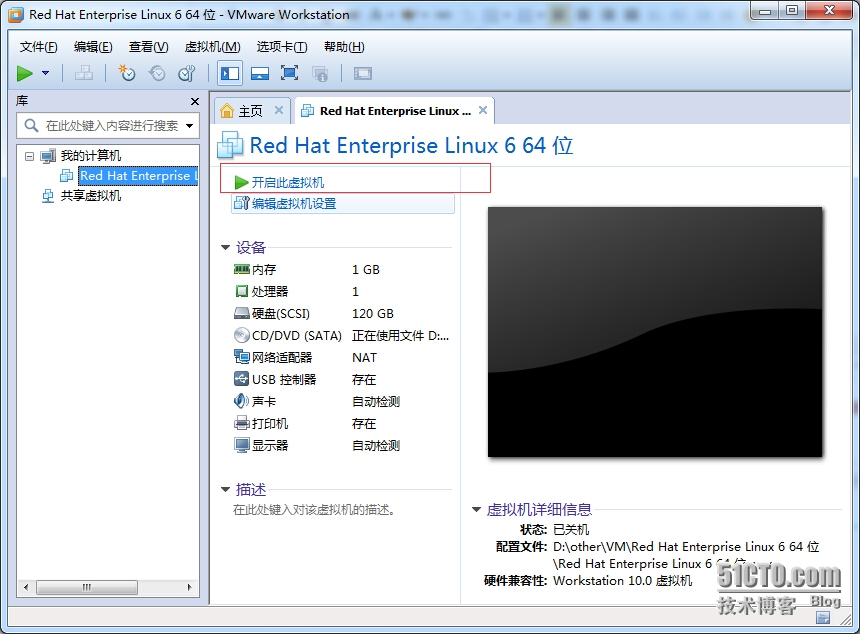Click the 已关机 status value
The image size is (860, 634).
click(x=571, y=529)
